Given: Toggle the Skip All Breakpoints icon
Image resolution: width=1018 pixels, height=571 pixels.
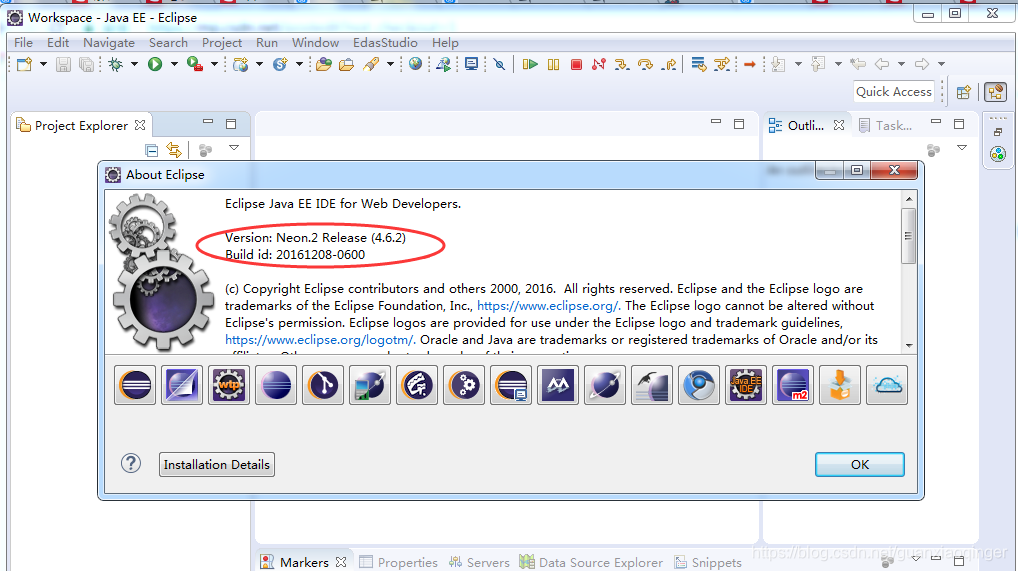Looking at the screenshot, I should coord(499,64).
